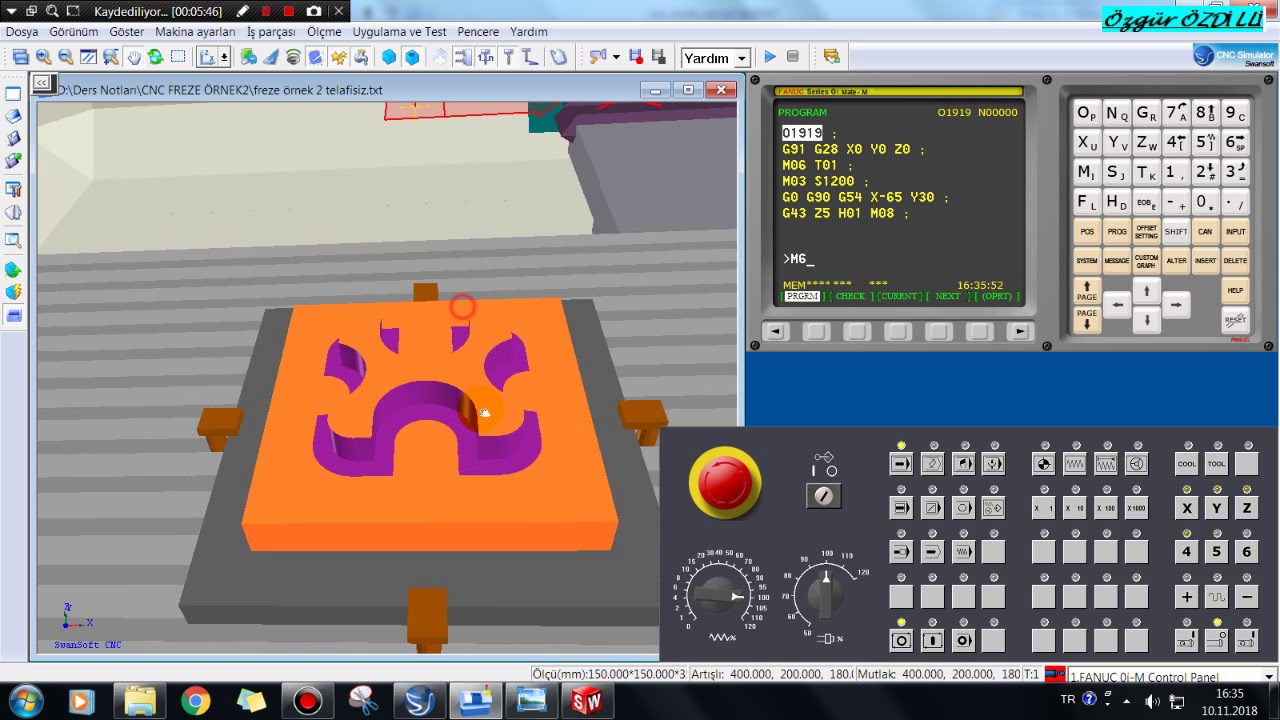Select the Y axis button
This screenshot has width=1280, height=720.
1217,508
